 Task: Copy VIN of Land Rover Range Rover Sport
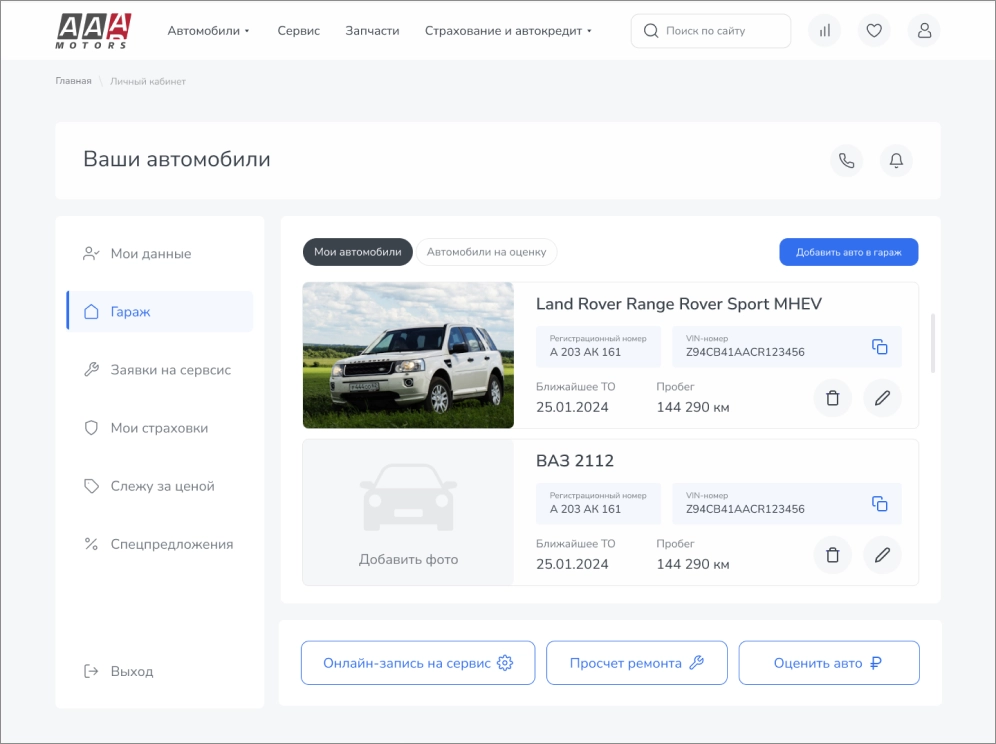click(880, 347)
